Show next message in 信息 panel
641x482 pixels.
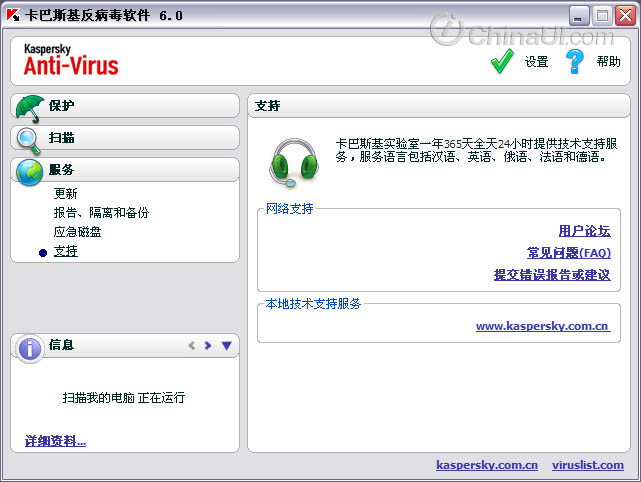pyautogui.click(x=208, y=345)
